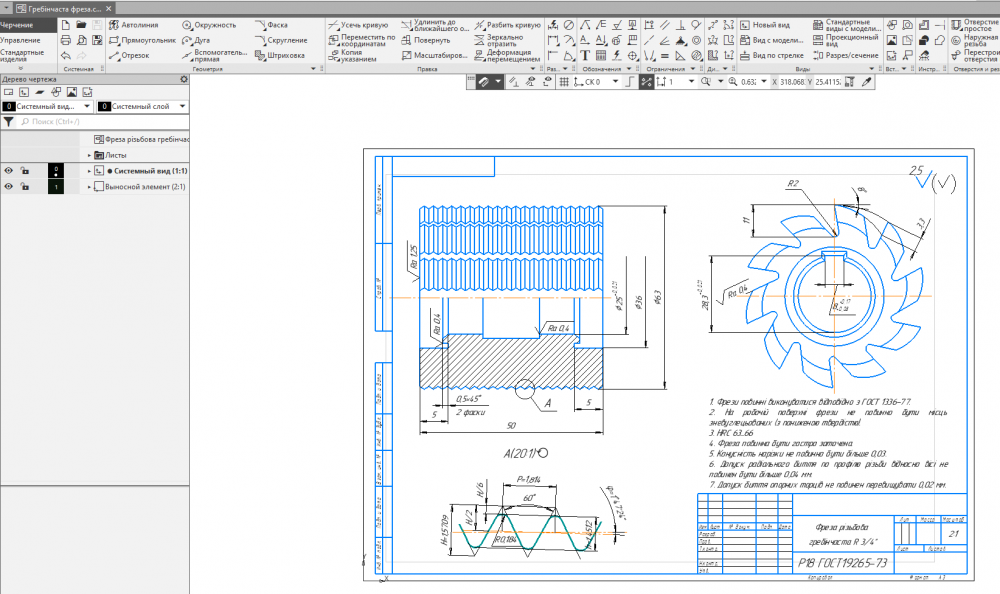
Task: Choose the Окружность circle tool
Action: tap(215, 24)
